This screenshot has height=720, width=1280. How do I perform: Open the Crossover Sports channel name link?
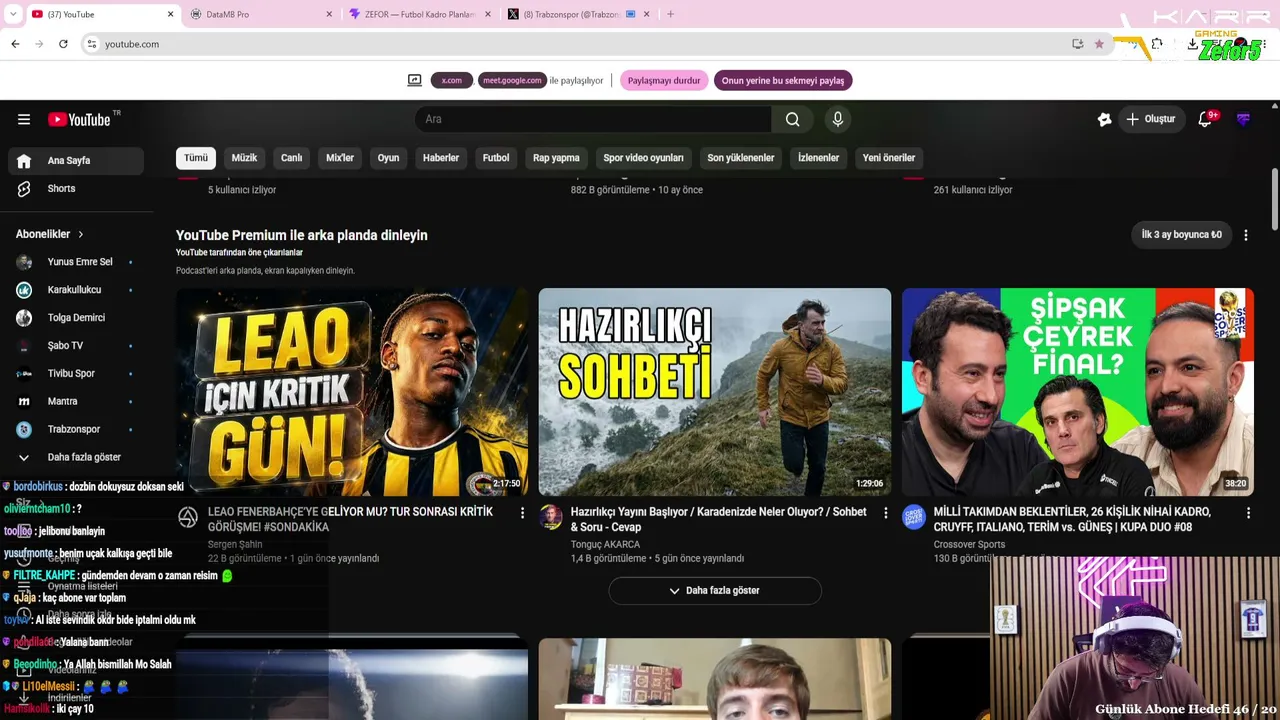pyautogui.click(x=970, y=545)
